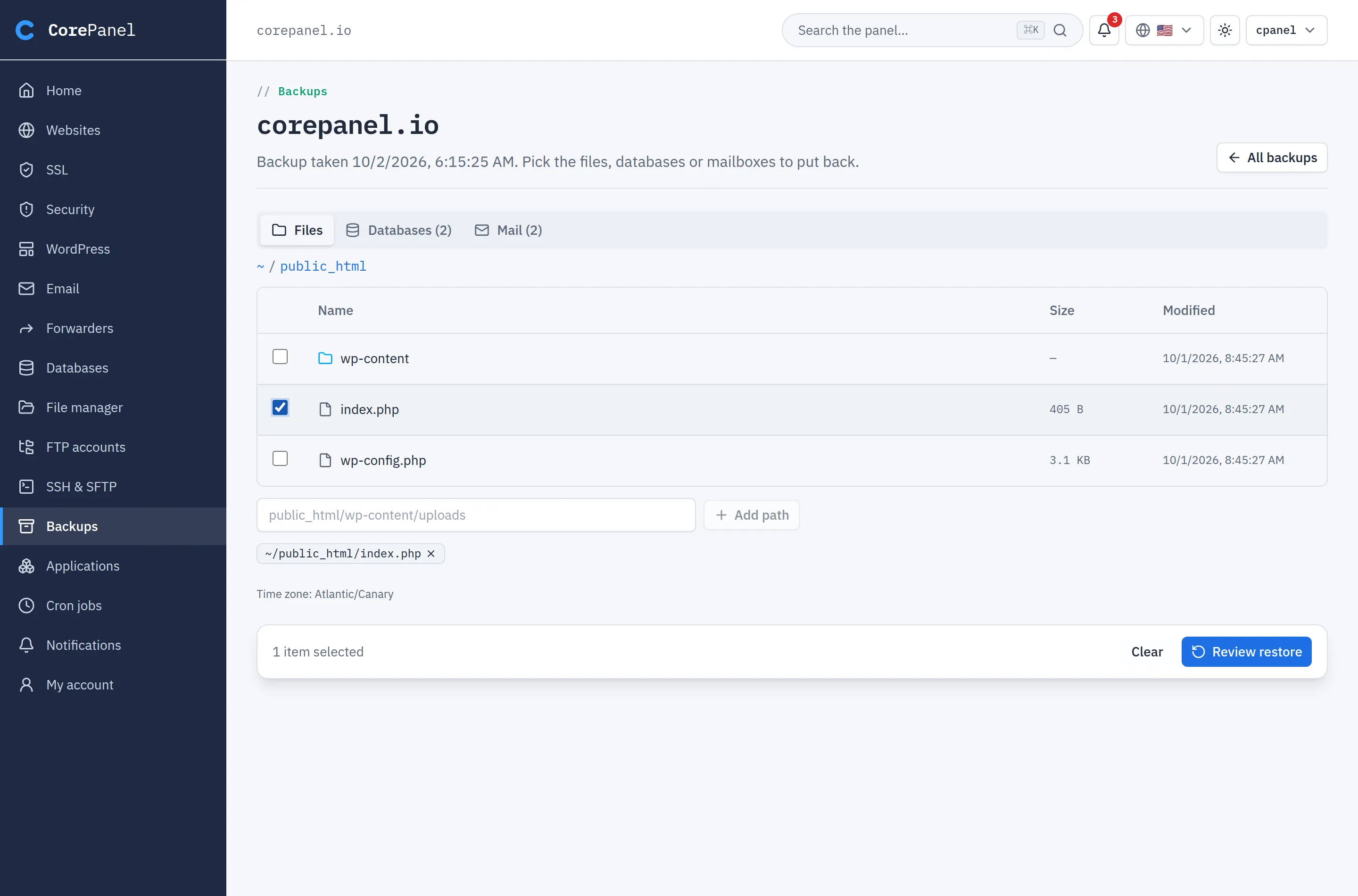
Task: Click the Backups breadcrumb link
Action: pos(303,91)
